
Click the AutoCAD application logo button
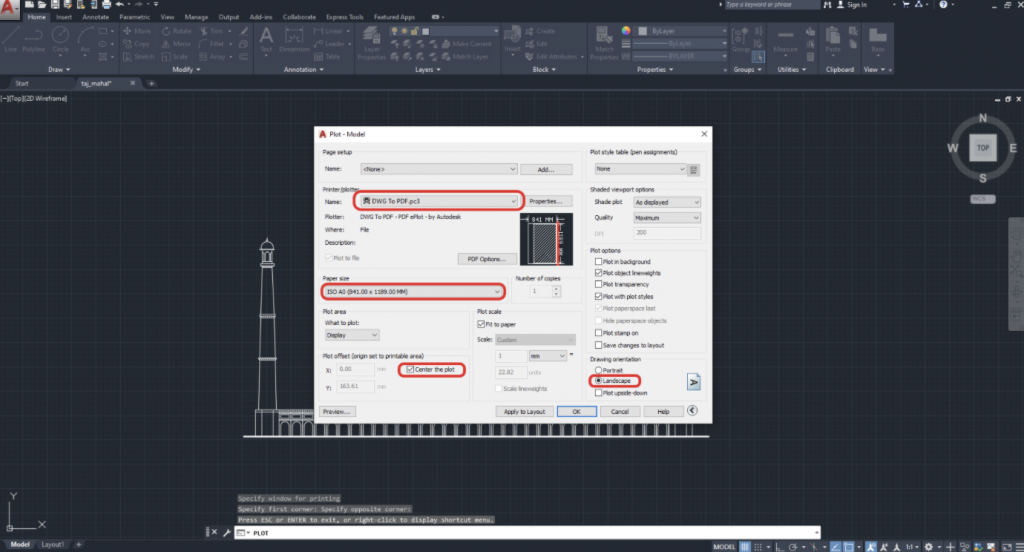click(x=11, y=10)
